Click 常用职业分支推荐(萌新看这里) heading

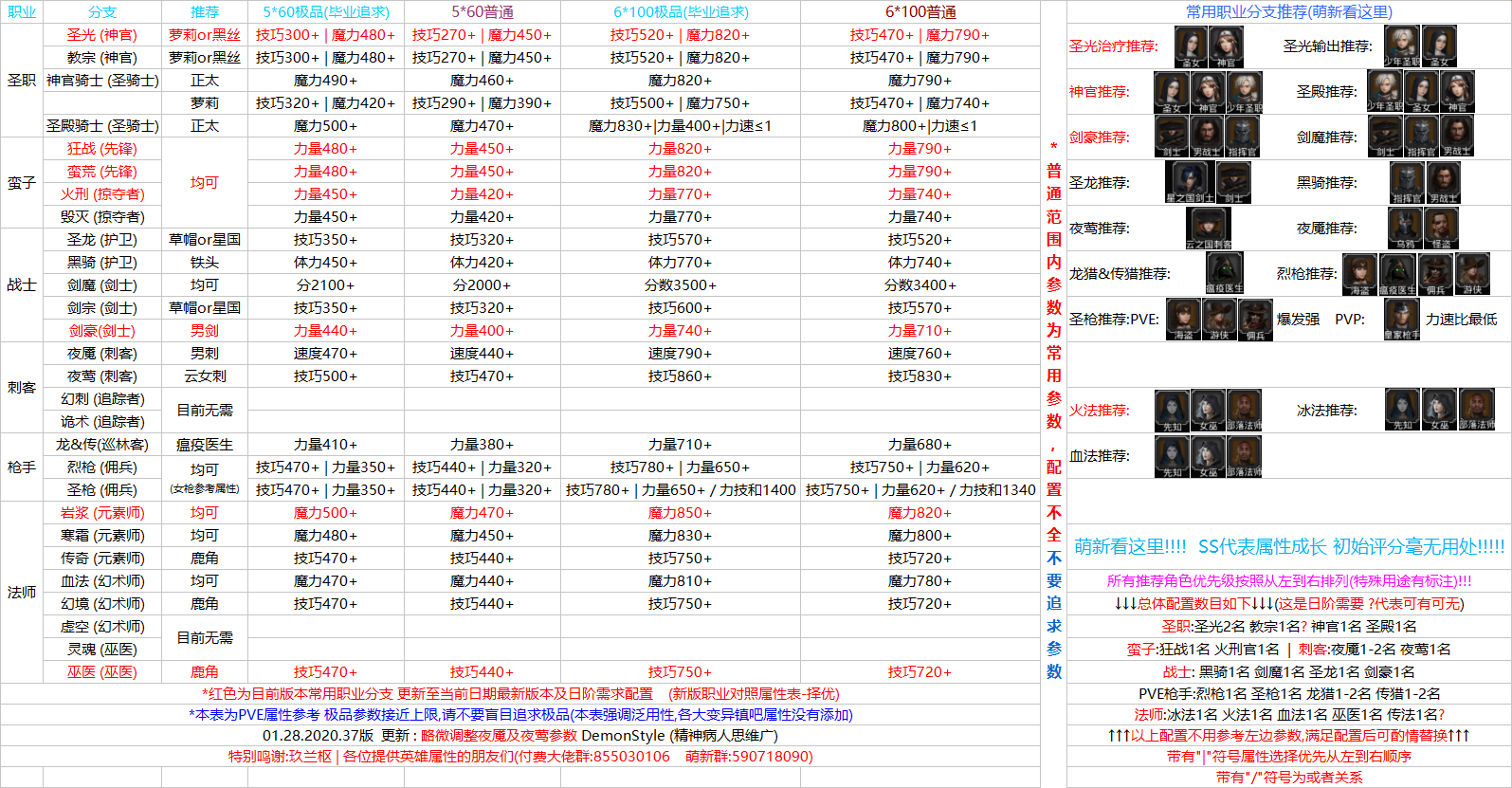tap(1289, 12)
